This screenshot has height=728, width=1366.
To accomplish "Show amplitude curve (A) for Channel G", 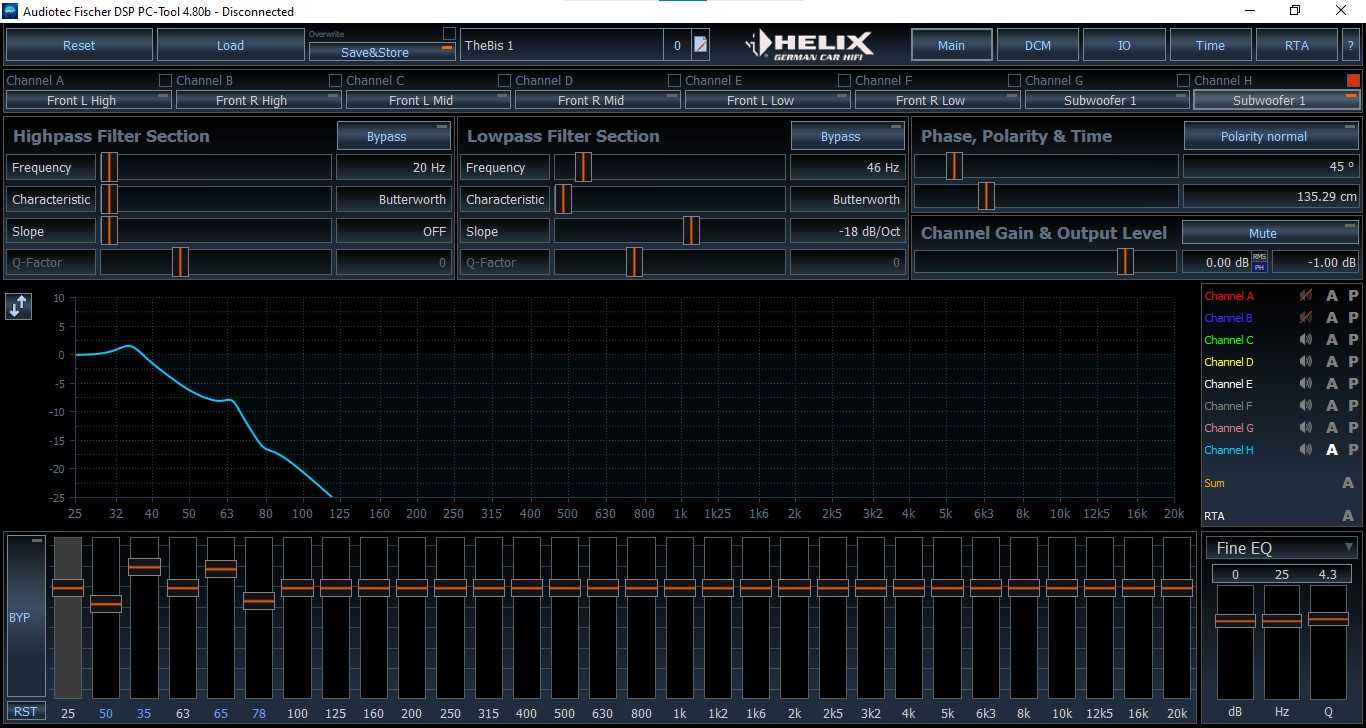I will [x=1331, y=428].
